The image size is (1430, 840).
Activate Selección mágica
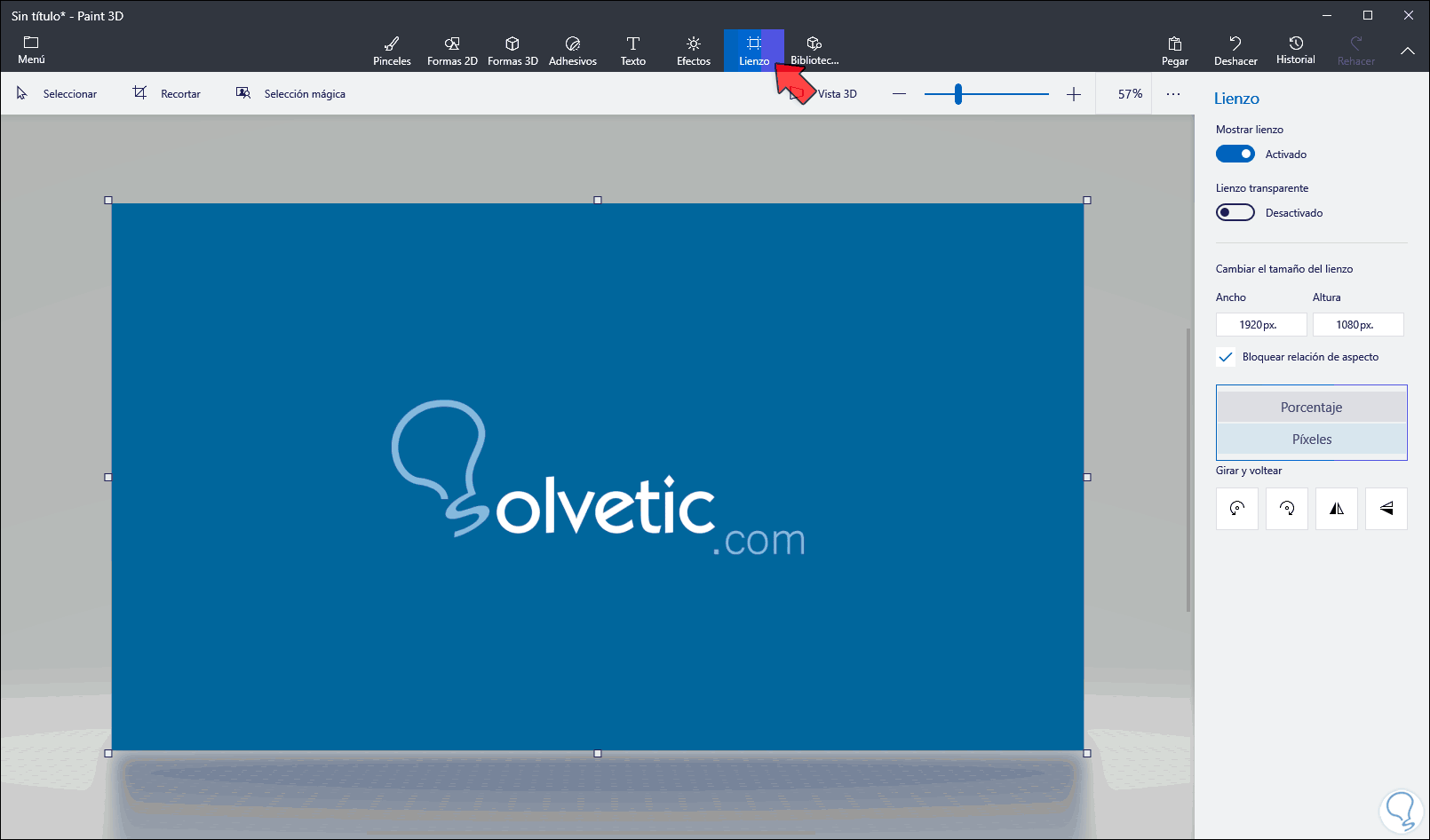coord(290,93)
